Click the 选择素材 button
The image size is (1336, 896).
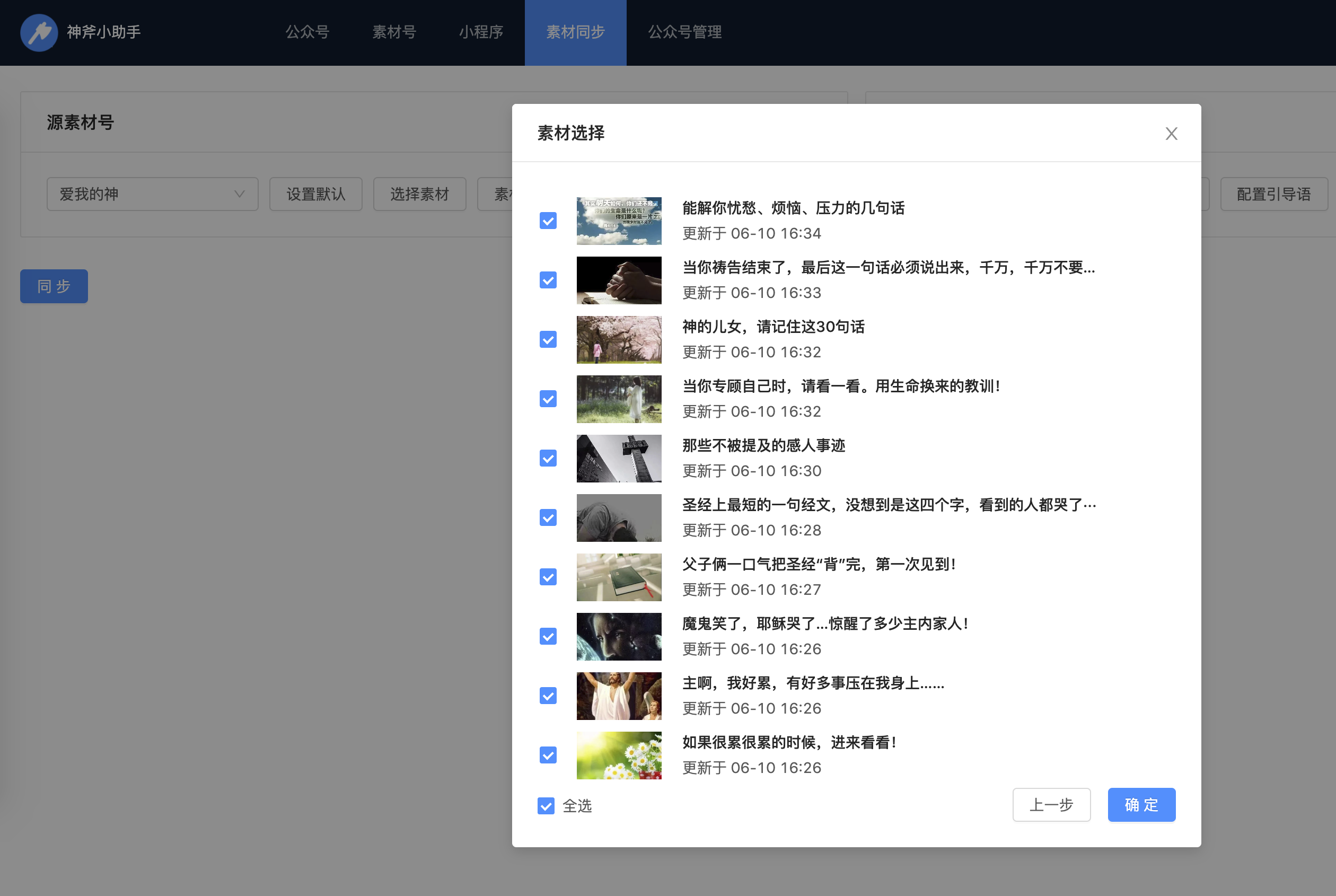(x=419, y=194)
